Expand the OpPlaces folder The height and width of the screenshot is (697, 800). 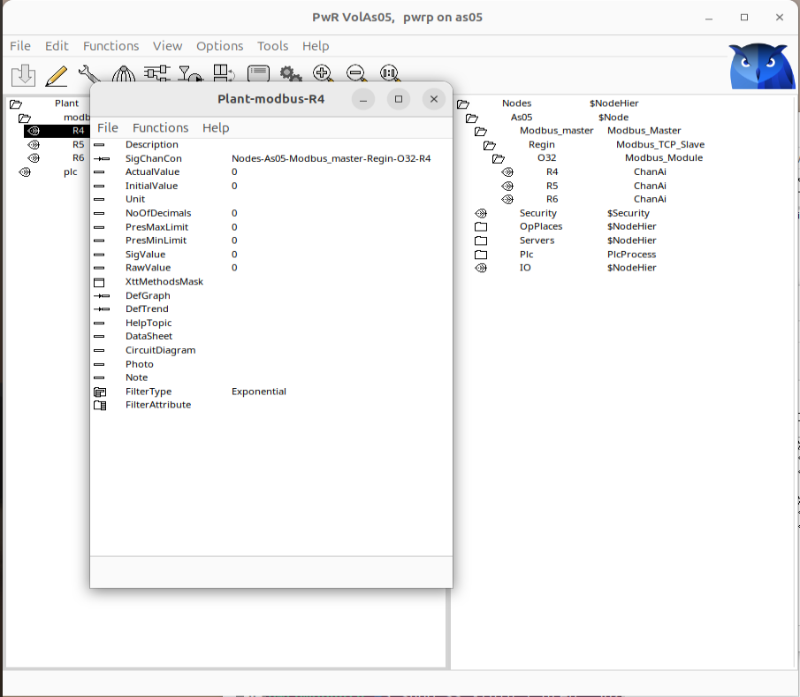[481, 227]
